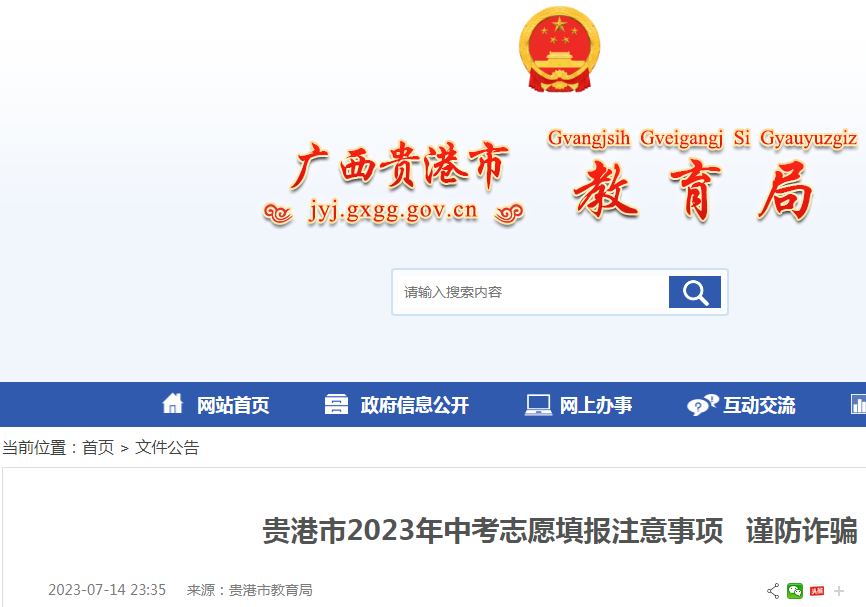Focus the 请输入搜索内容 search field
Image resolution: width=866 pixels, height=607 pixels.
533,292
